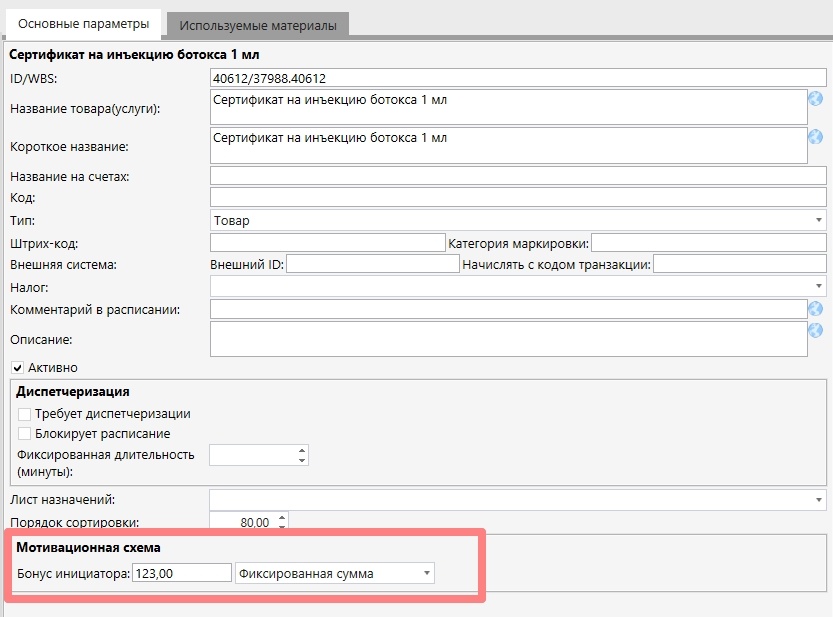Expand the Налог dropdown
The height and width of the screenshot is (617, 833).
click(x=818, y=287)
